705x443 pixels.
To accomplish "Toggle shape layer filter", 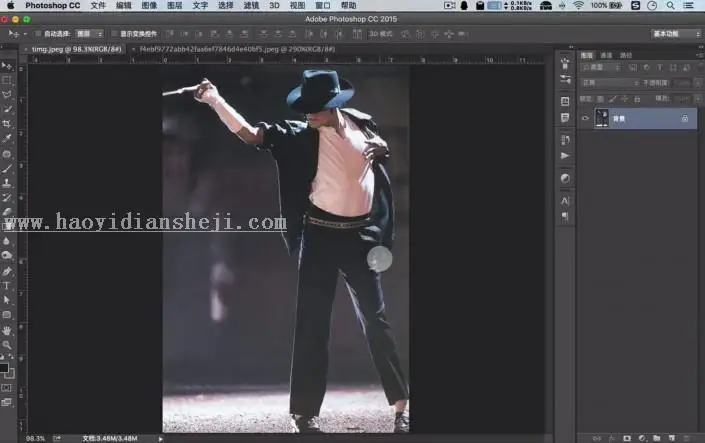I will tap(673, 67).
